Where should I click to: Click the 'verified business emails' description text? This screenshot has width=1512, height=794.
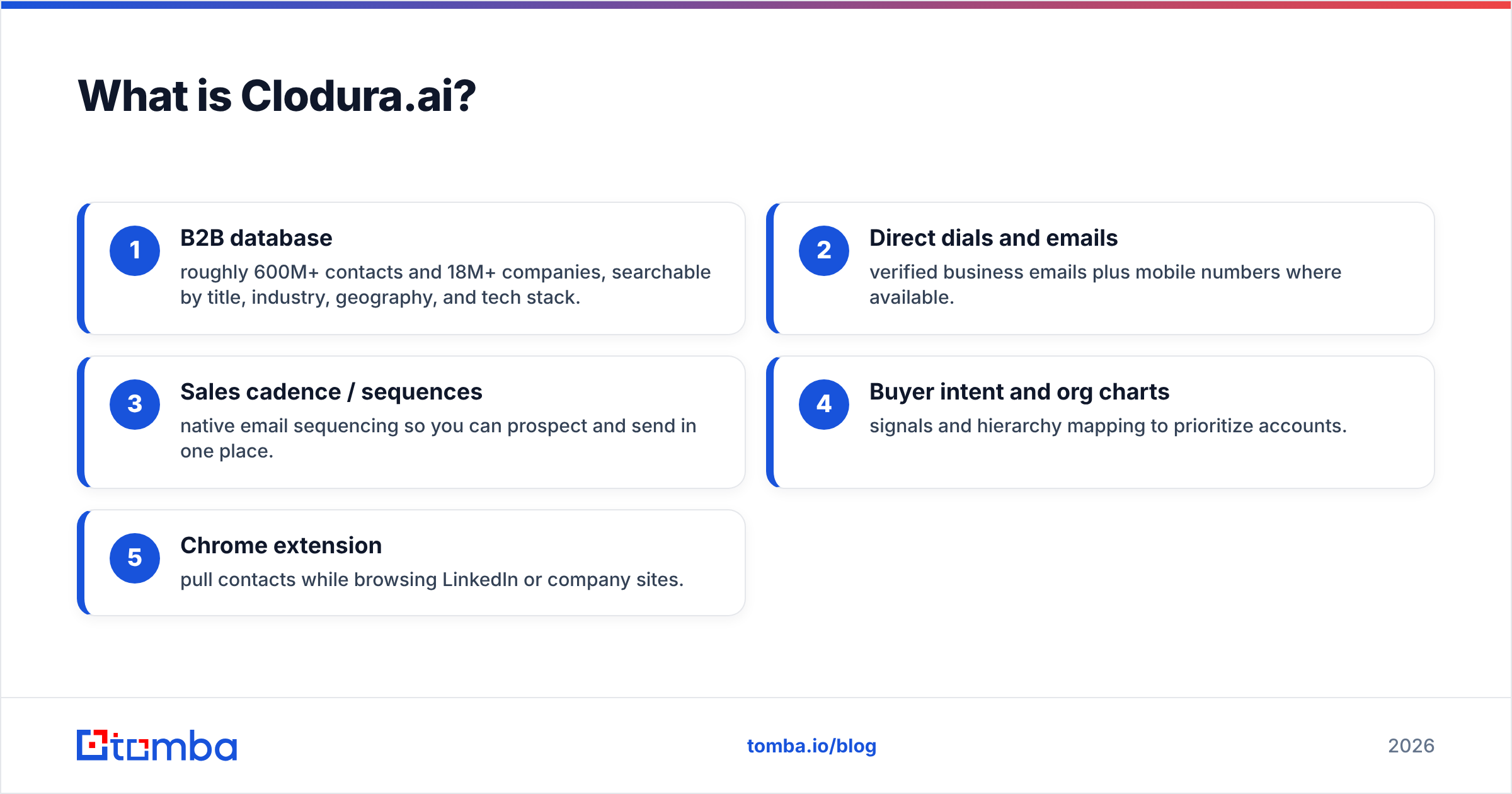(1106, 285)
